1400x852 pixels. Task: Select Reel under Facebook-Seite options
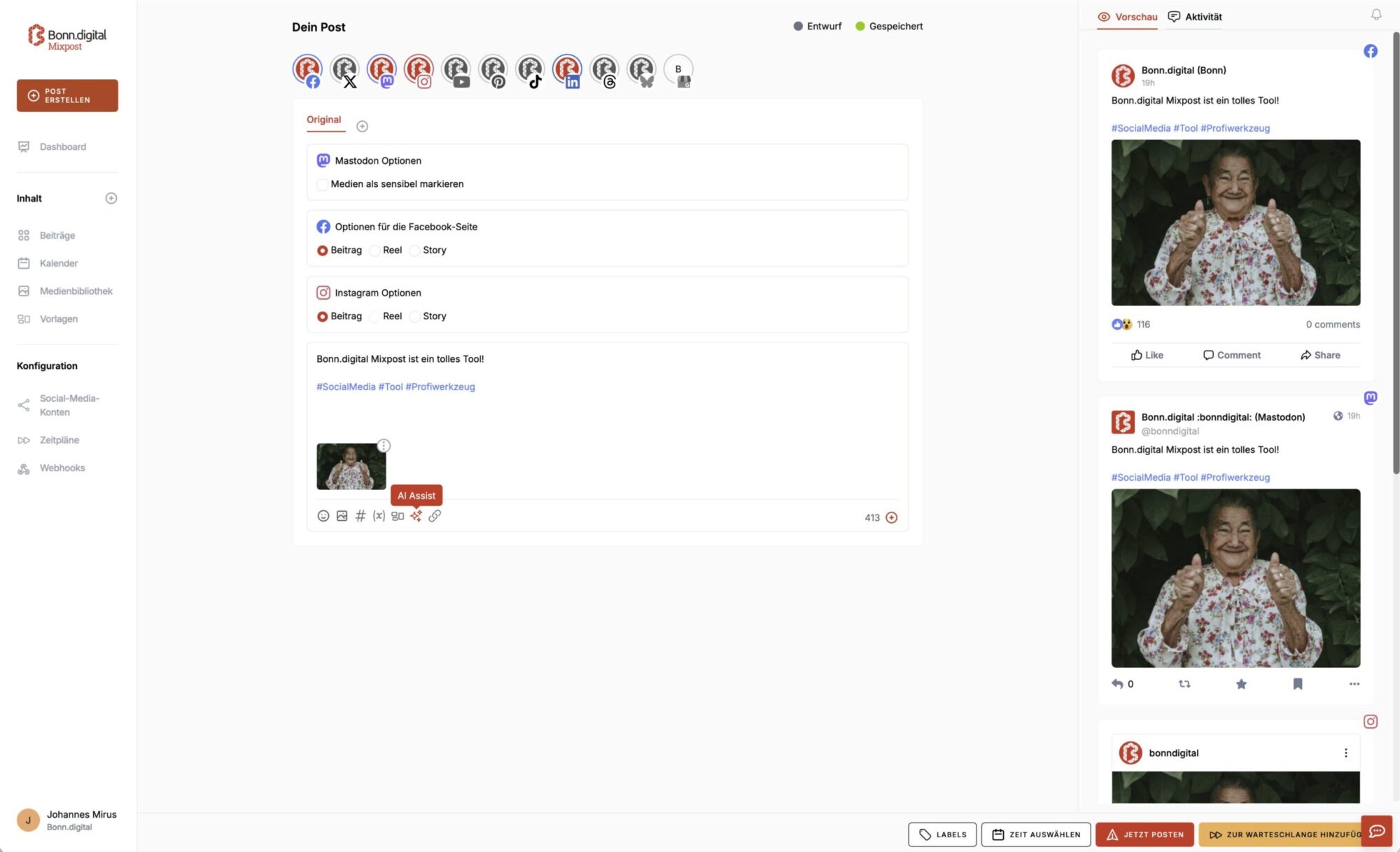[x=375, y=251]
